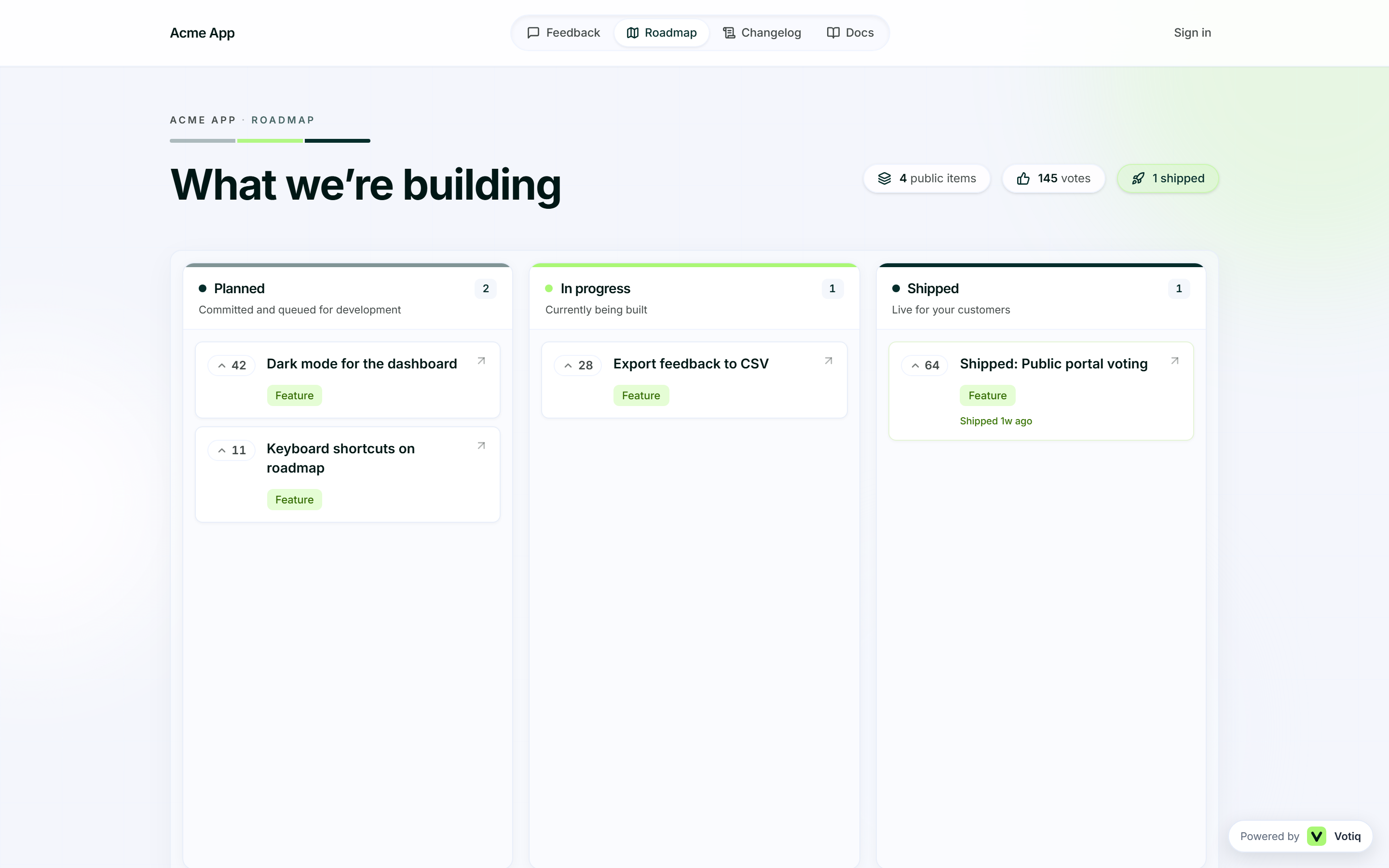Upvote Export feedback to CSV

(x=578, y=365)
